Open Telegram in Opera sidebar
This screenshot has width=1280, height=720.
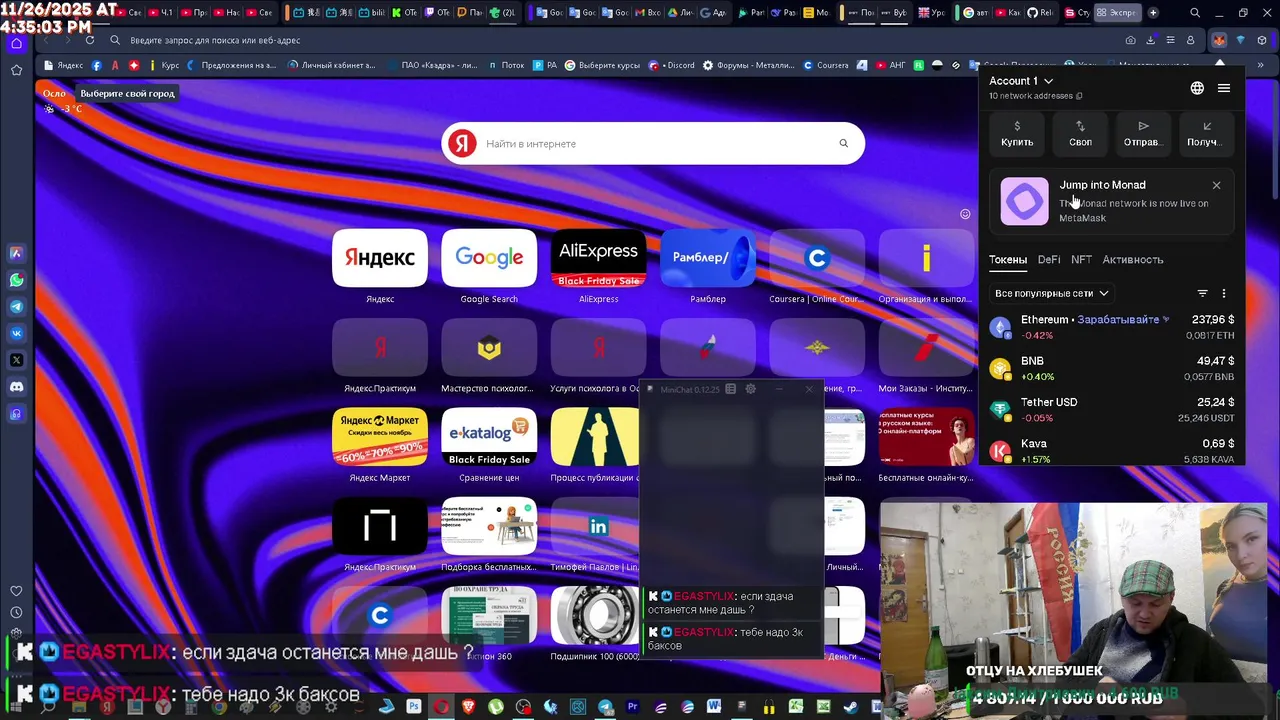pyautogui.click(x=16, y=307)
